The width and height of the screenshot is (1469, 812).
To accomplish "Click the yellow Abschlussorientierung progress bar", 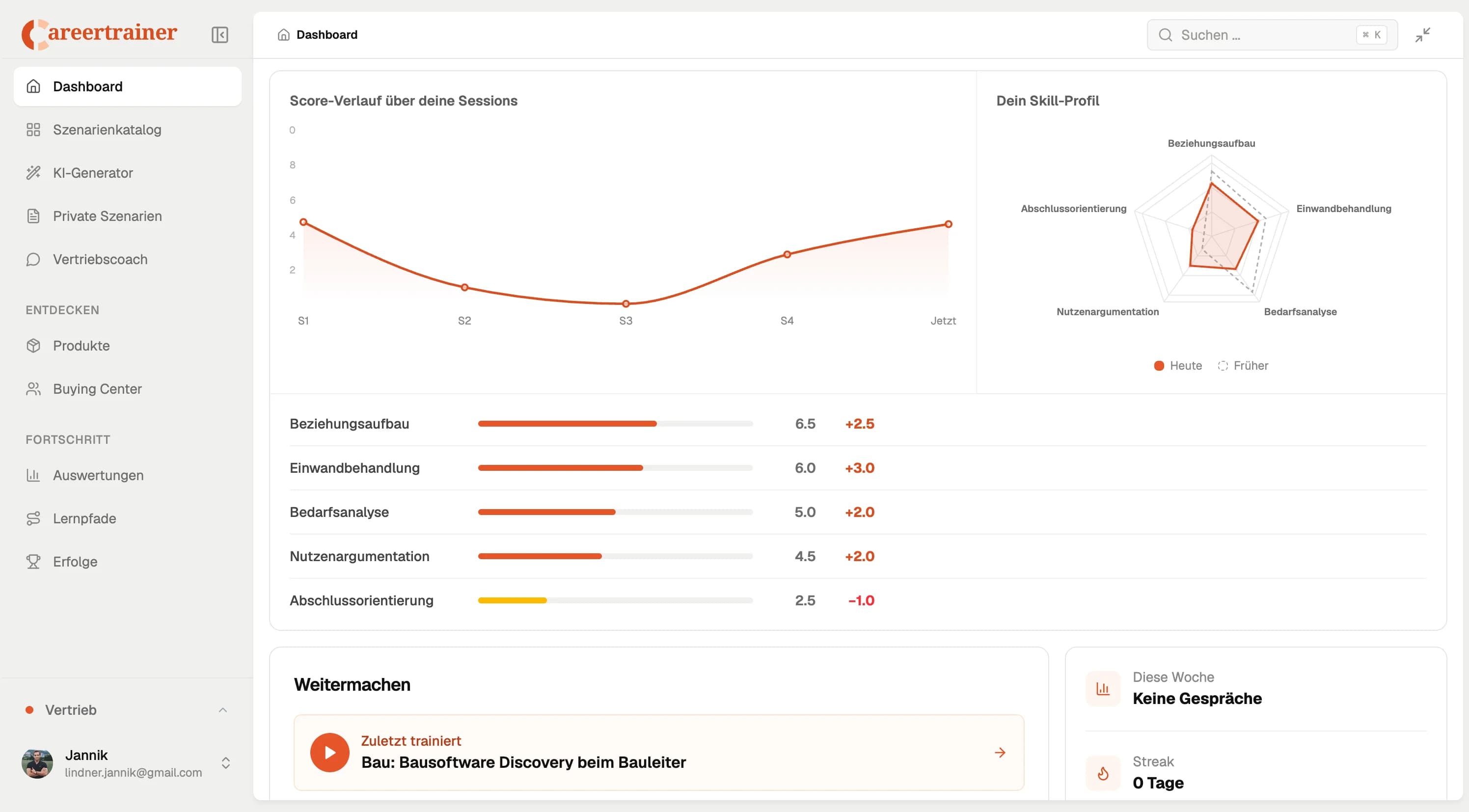I will click(615, 600).
